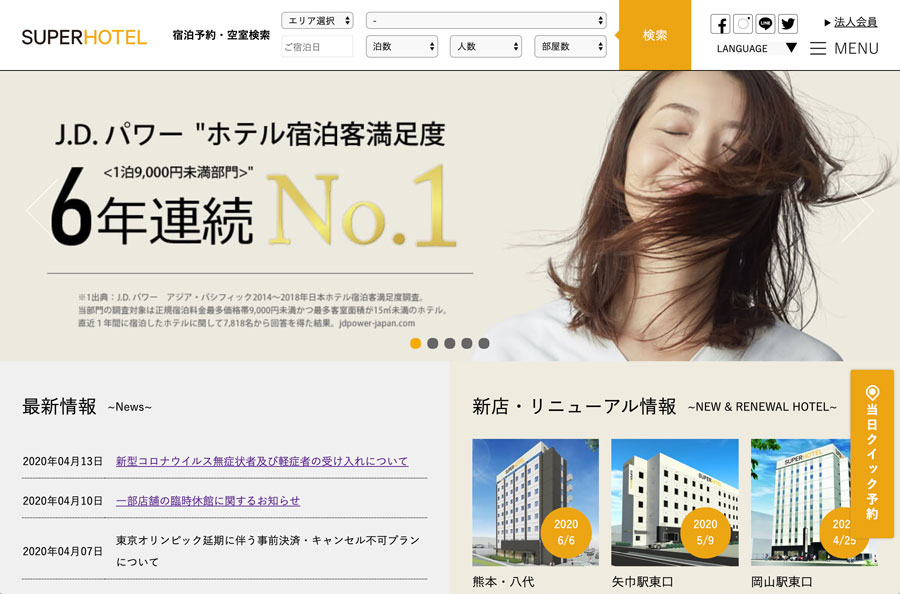Screen dimensions: 900x594
Task: Open the Facebook social icon
Action: [720, 24]
